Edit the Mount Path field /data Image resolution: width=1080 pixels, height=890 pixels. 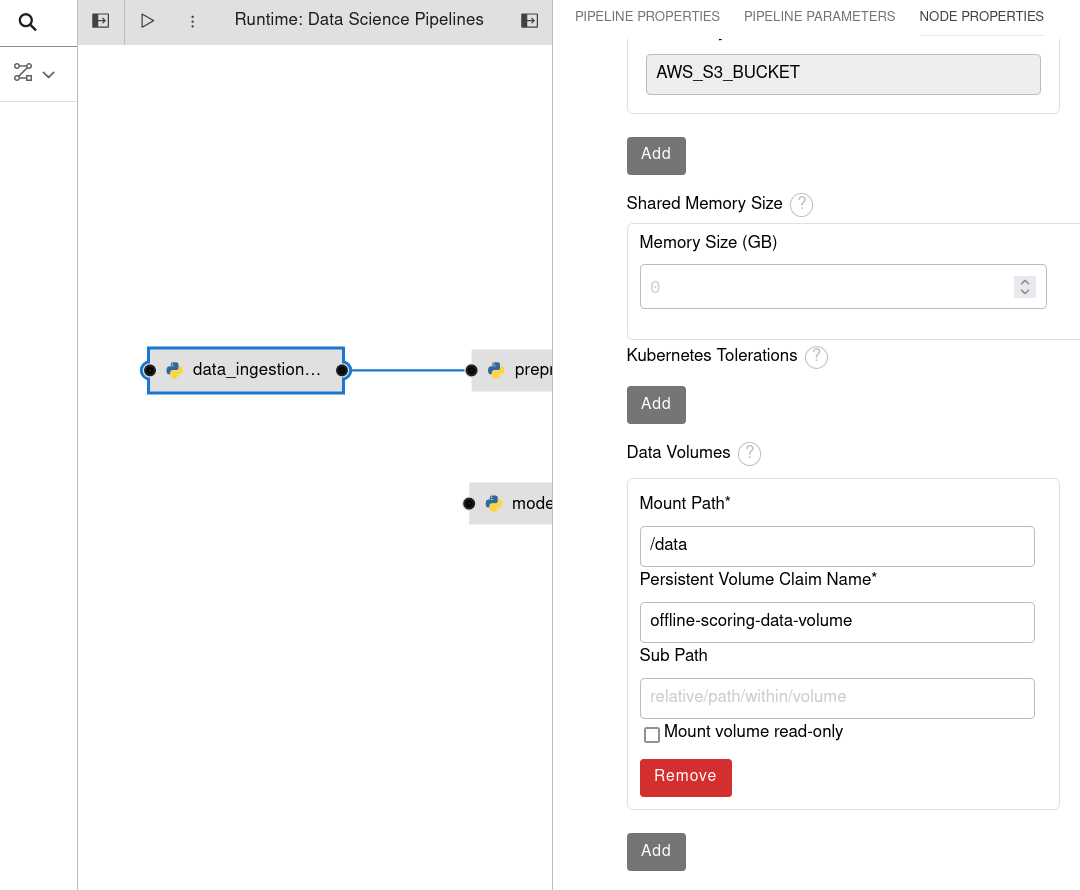click(x=836, y=546)
